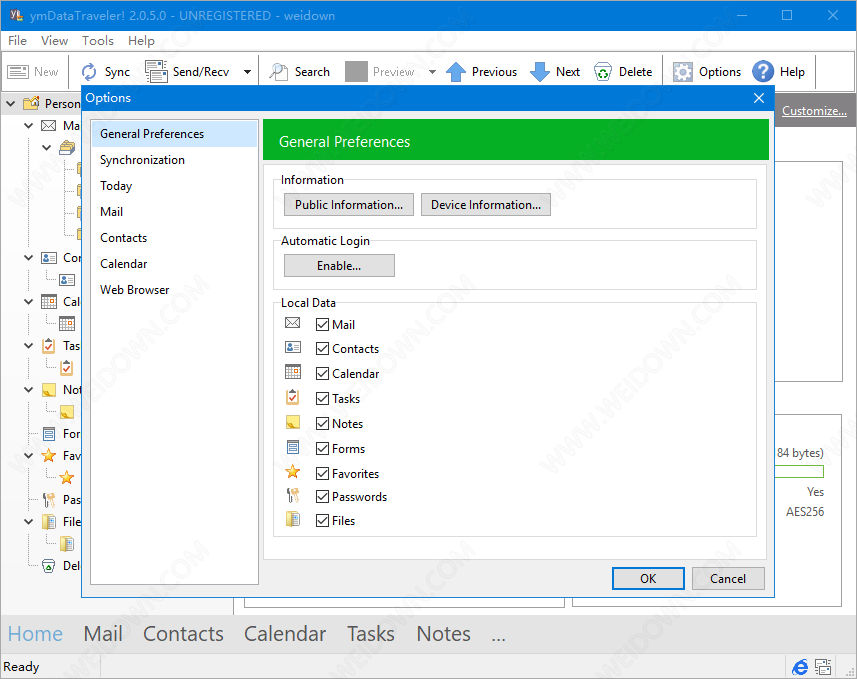Click the storage usage progress bar
Viewport: 857px width, 679px height.
click(x=799, y=471)
